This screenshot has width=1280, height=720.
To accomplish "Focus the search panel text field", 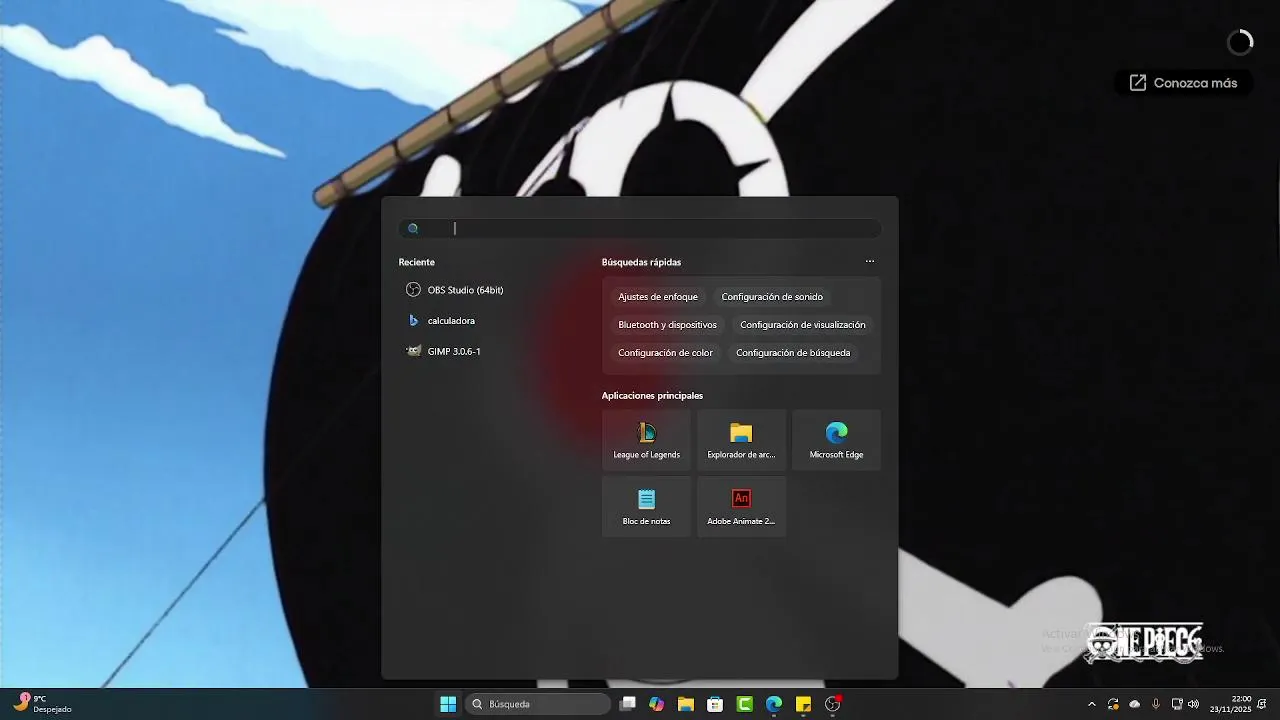I will [x=640, y=229].
